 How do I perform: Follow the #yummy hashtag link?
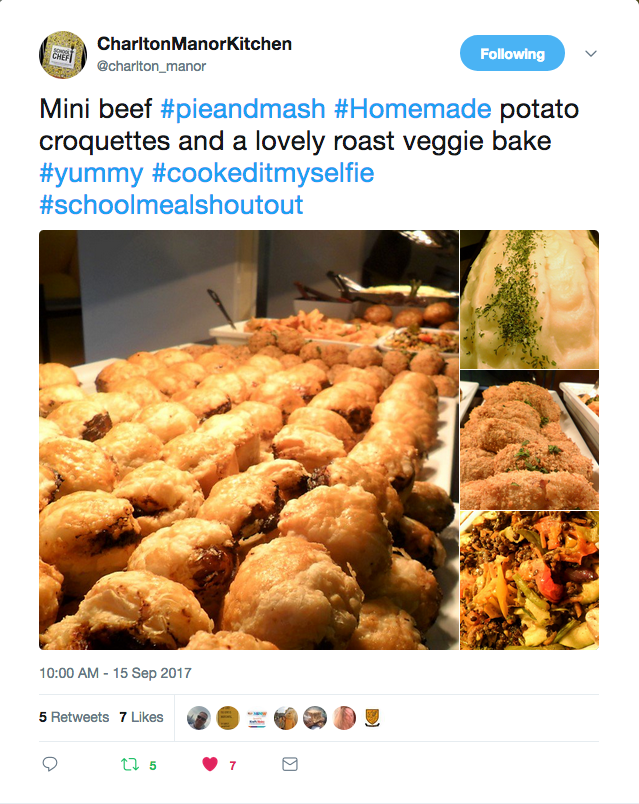click(91, 173)
